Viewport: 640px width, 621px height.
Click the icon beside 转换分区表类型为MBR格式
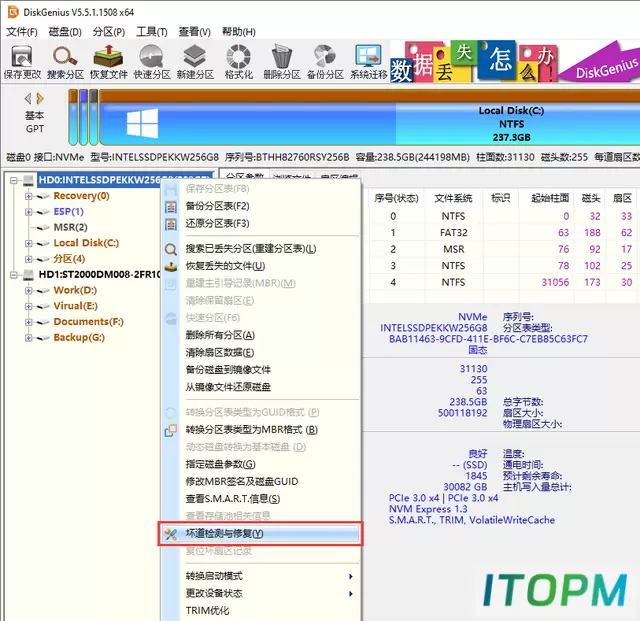click(x=171, y=430)
